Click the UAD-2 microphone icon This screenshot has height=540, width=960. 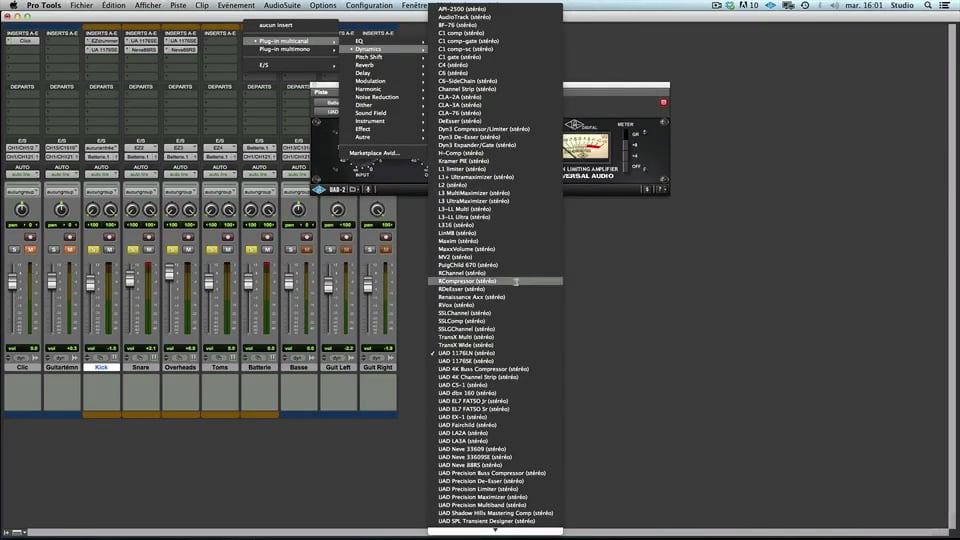click(368, 190)
